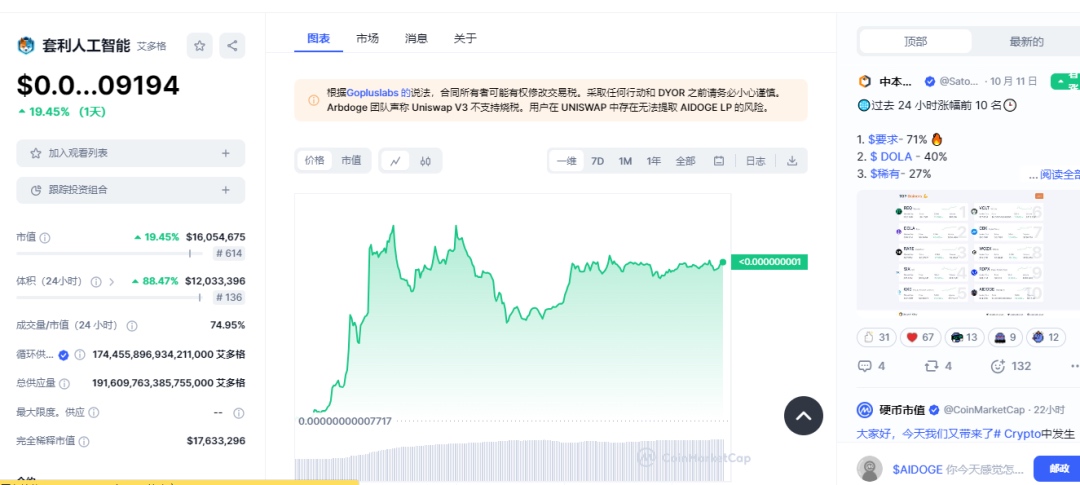Screen dimensions: 1080x485
Task: Open the calendar date range picker
Action: coord(719,161)
